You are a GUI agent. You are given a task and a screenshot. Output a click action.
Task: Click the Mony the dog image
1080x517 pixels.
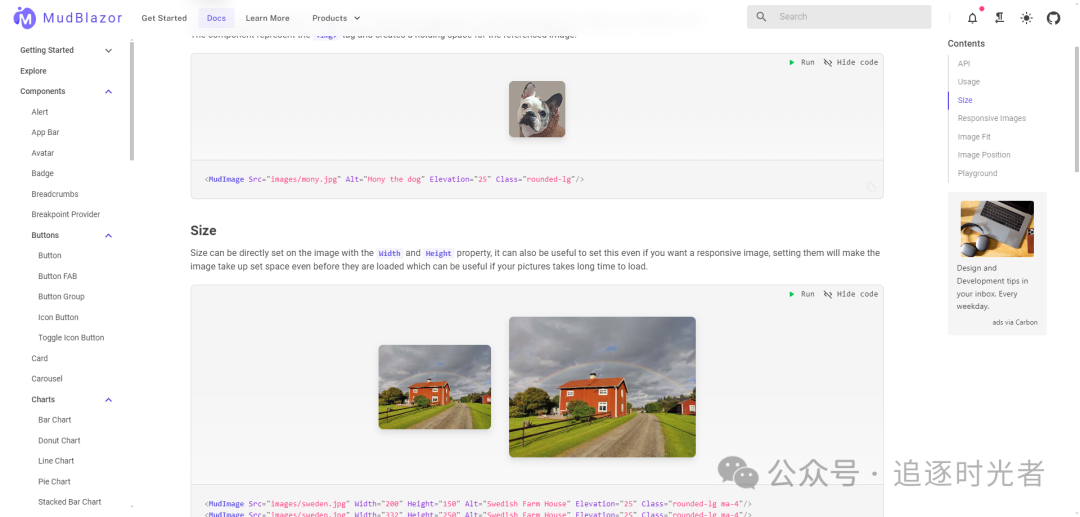tap(537, 109)
